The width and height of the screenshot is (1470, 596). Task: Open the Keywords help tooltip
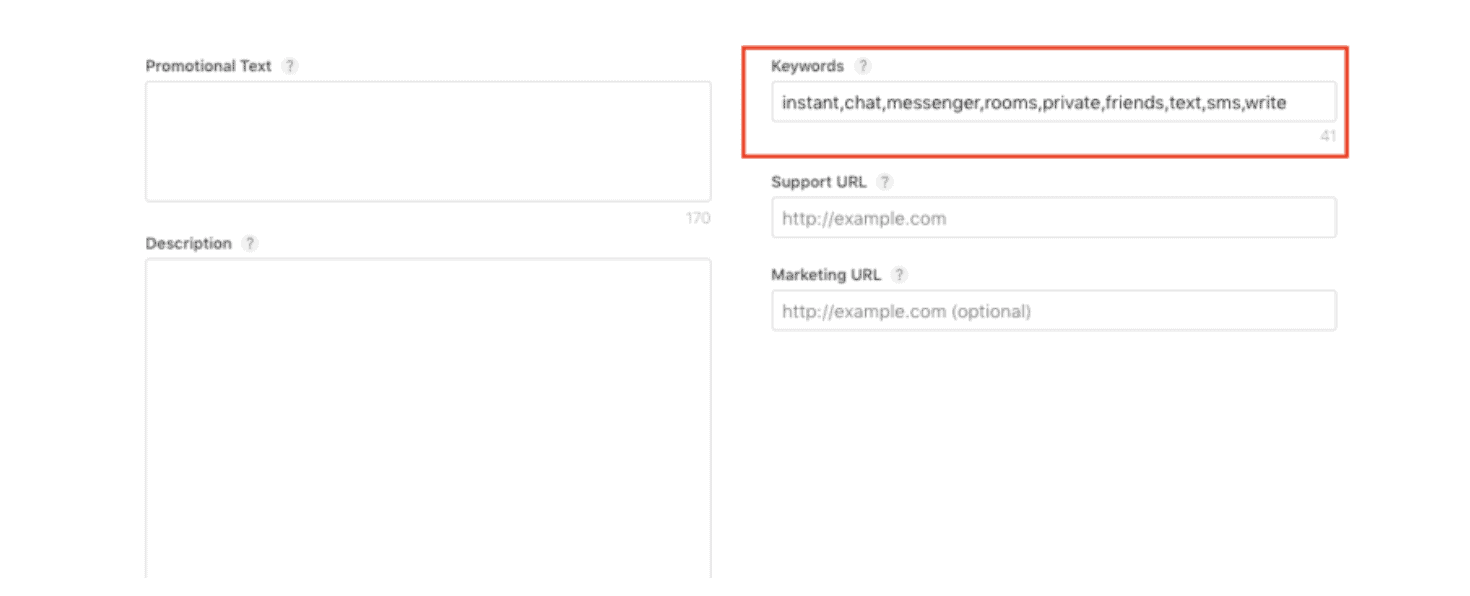pos(862,65)
